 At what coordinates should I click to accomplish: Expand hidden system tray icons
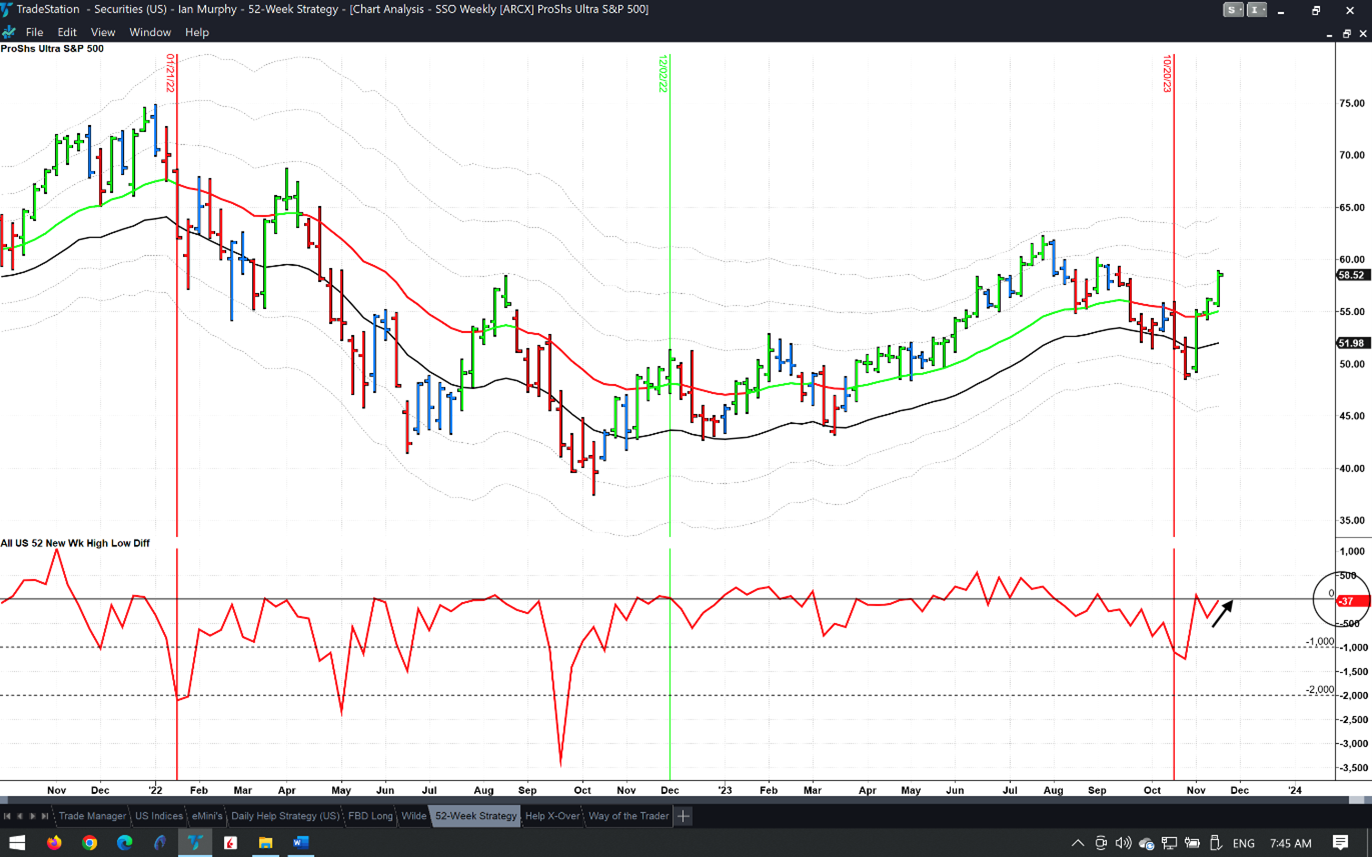[1078, 843]
